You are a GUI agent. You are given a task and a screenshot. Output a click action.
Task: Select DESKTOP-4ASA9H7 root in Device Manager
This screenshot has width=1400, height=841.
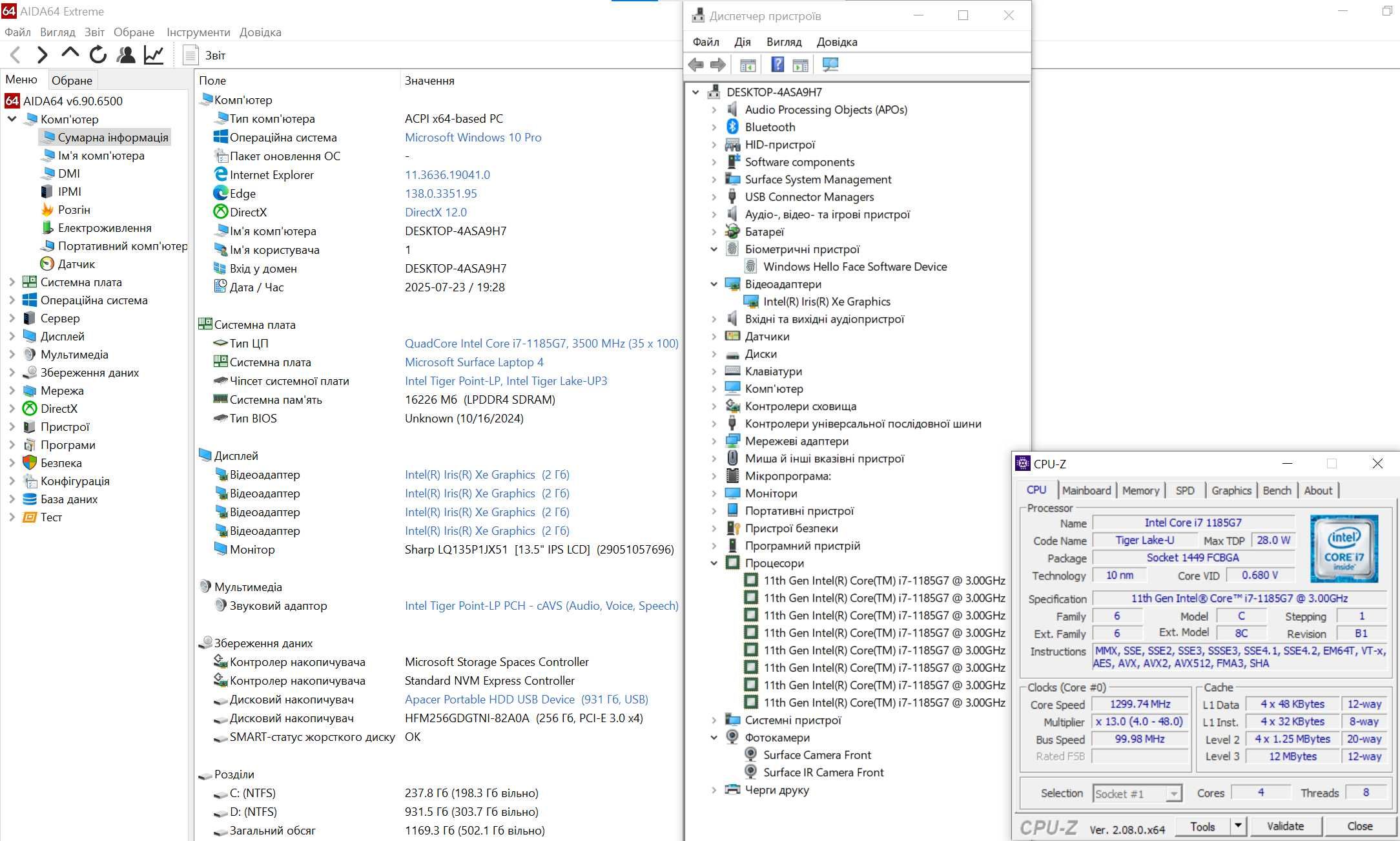774,92
